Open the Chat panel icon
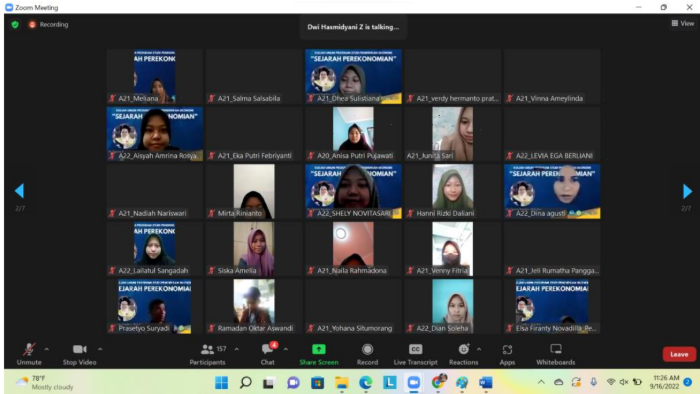 point(268,349)
